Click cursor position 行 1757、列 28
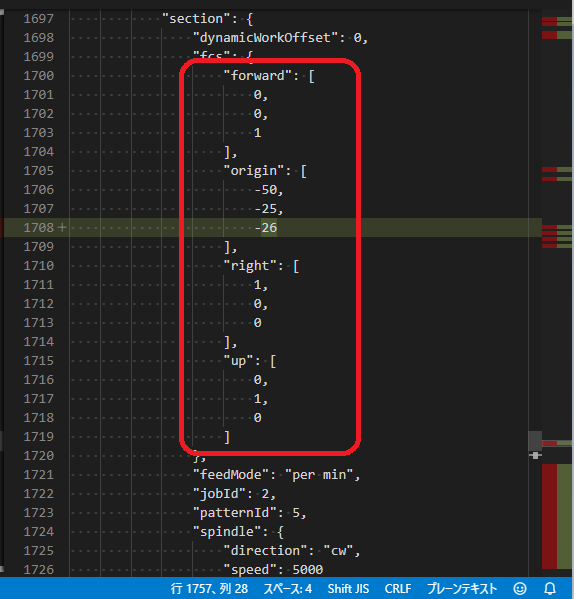Viewport: 574px width, 599px height. [x=209, y=588]
